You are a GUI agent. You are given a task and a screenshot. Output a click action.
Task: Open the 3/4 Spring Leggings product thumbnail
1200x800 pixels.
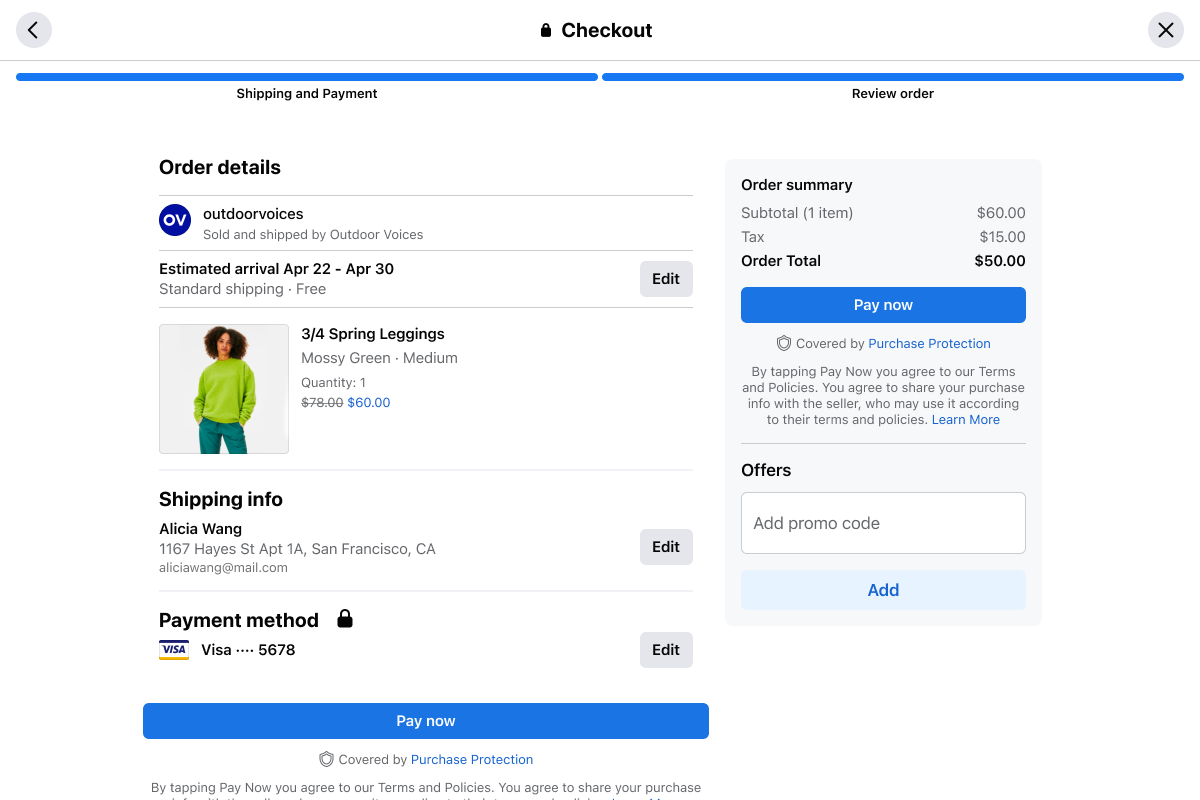(x=224, y=389)
